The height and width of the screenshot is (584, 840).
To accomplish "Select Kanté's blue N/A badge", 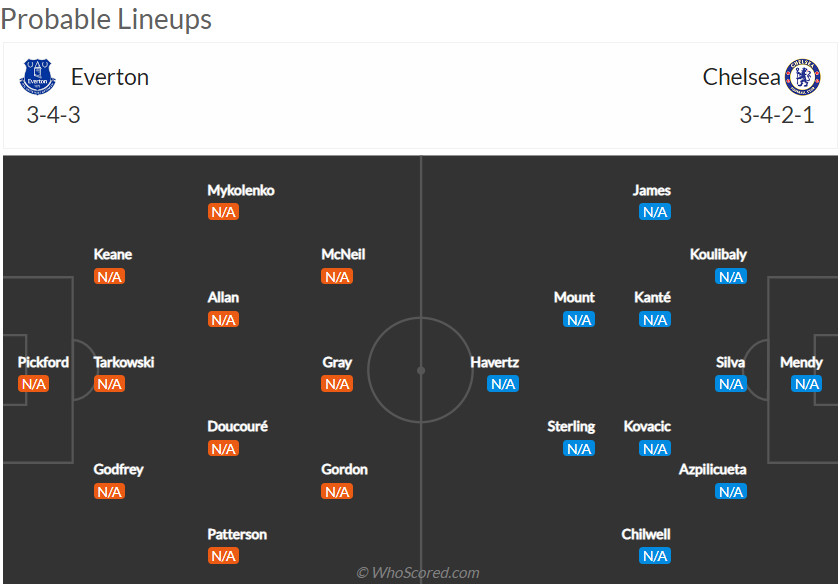I will click(655, 319).
